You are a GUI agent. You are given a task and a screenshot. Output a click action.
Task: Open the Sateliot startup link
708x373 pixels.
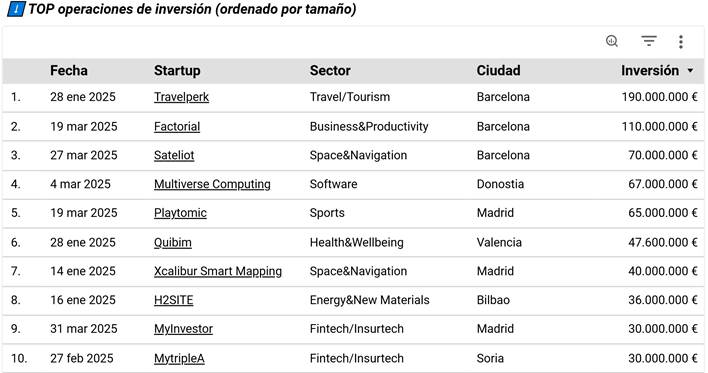(x=174, y=155)
